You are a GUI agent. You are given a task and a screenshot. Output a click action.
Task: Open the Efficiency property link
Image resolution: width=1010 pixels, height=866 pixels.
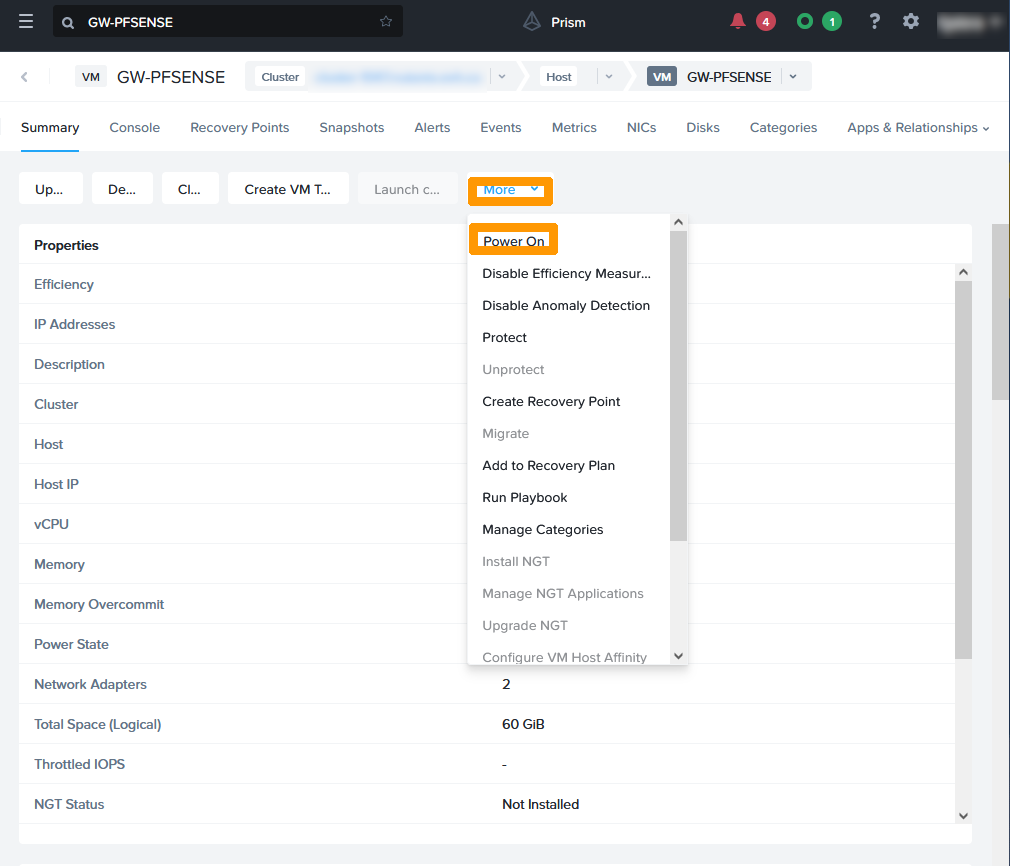click(63, 284)
